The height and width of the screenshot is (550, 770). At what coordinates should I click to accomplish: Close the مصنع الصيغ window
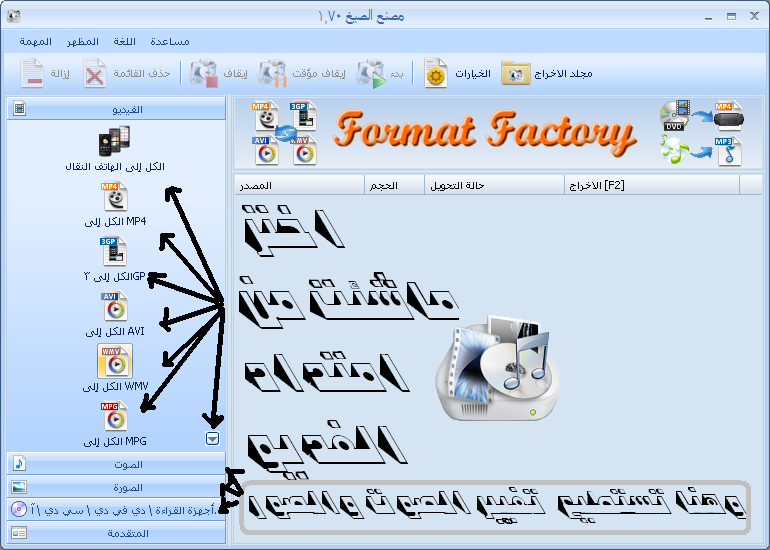point(754,16)
